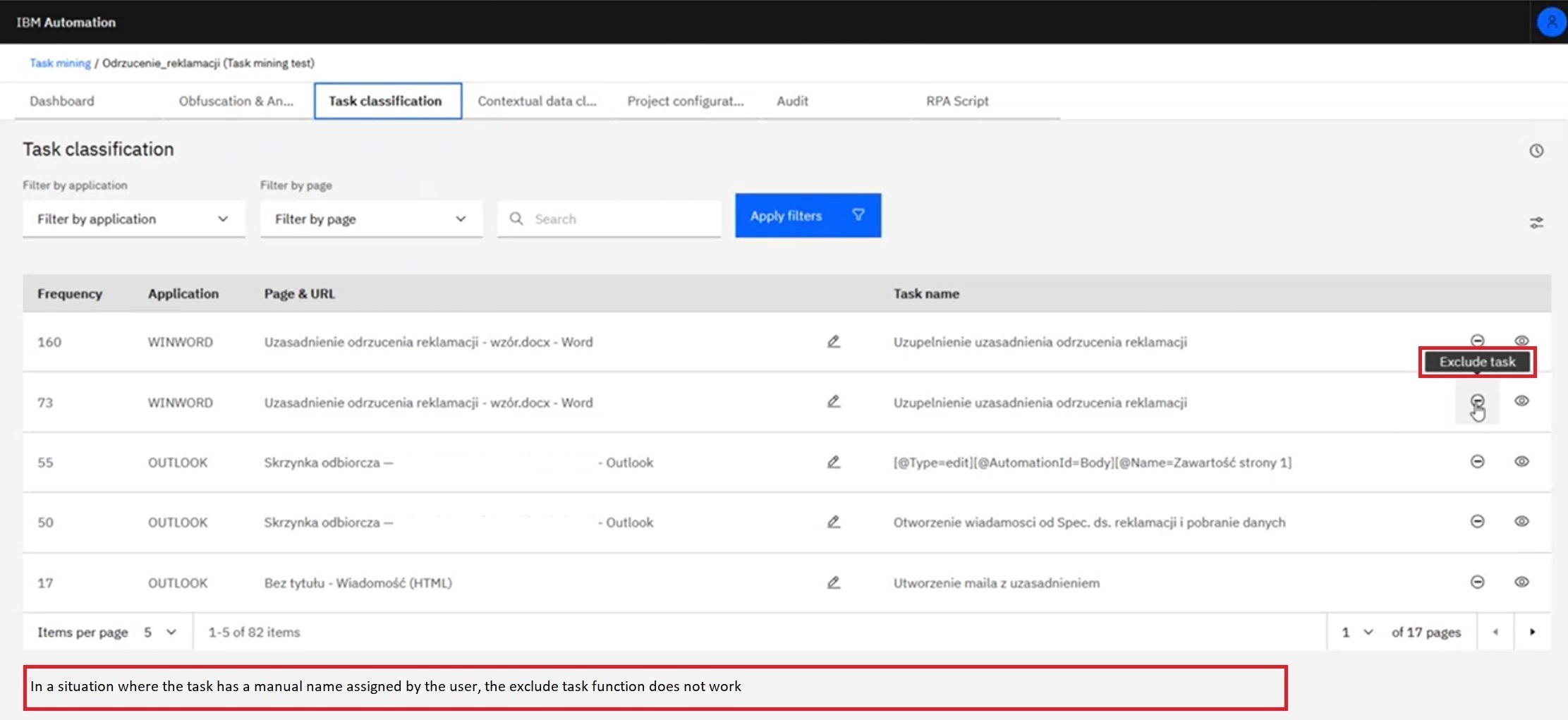Expand the Filter by application dropdown
Screen dimensions: 1568x720
click(133, 219)
